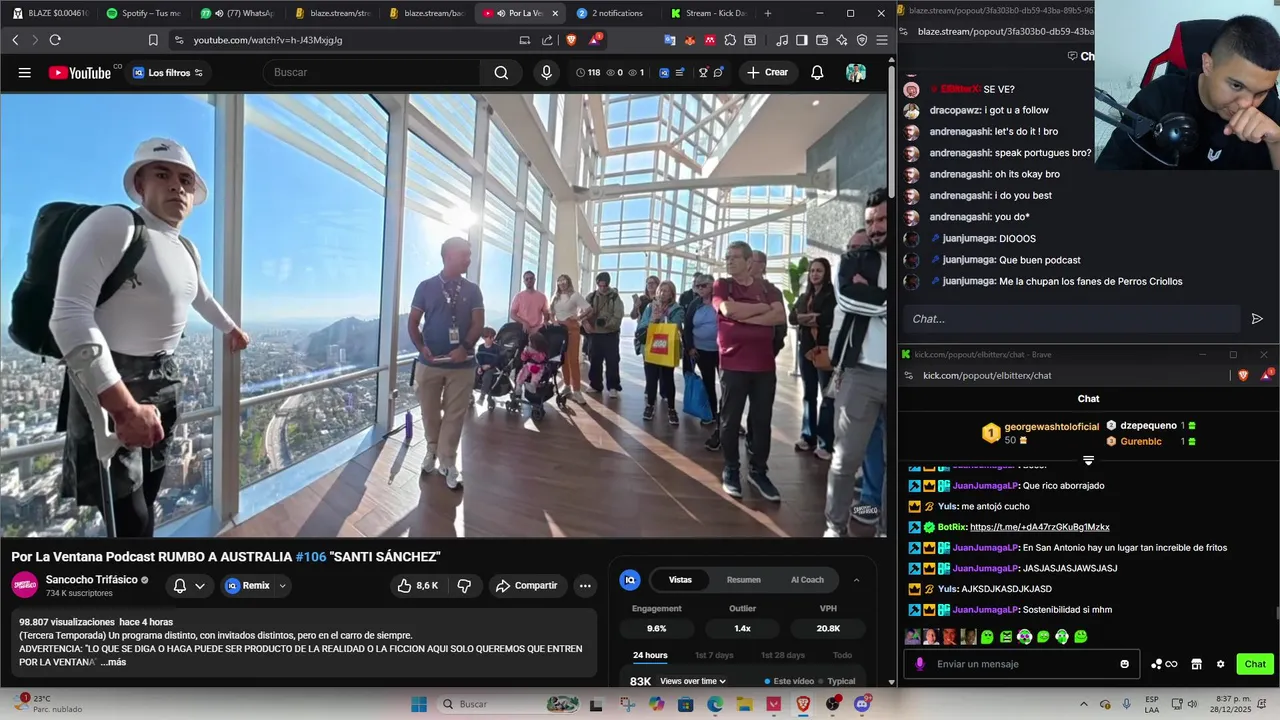
Task: Start voice search with the microphone
Action: point(546,72)
